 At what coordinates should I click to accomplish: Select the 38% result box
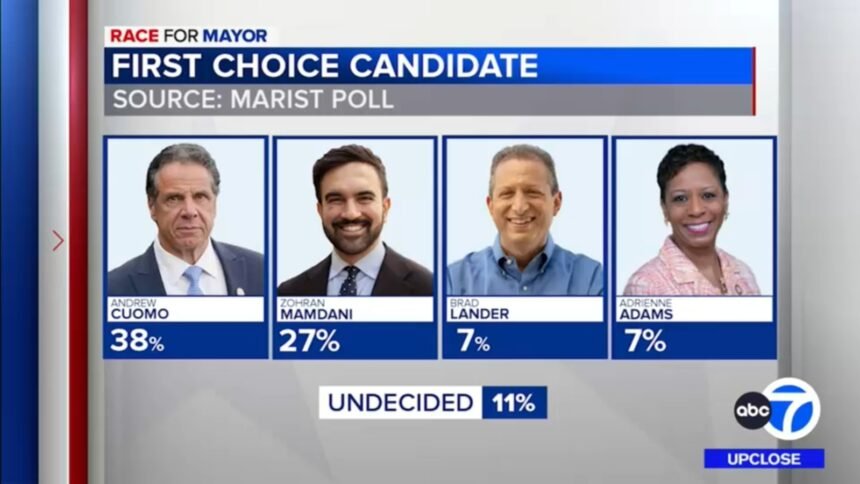click(186, 340)
